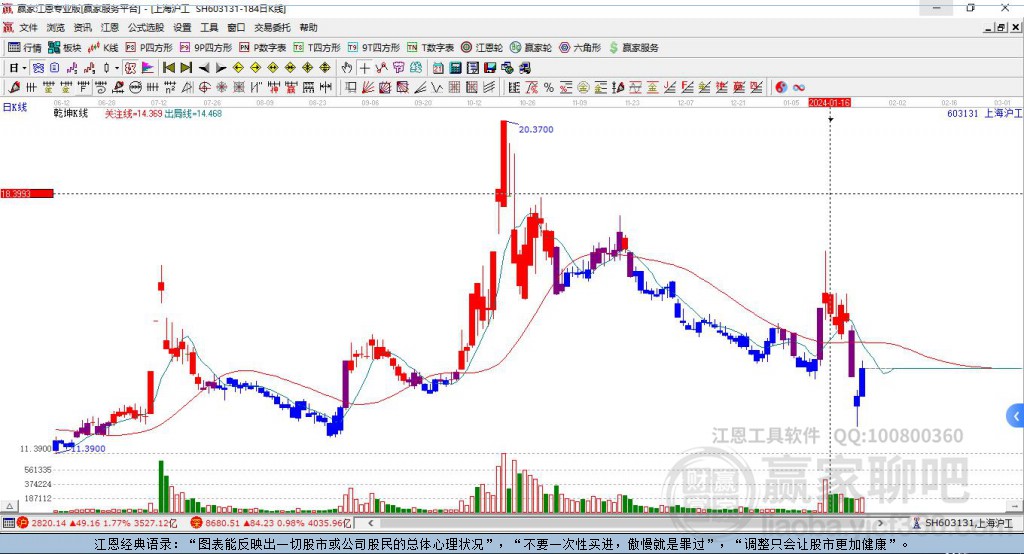Step chart right with black right arrow
This screenshot has width=1024, height=554.
(221, 68)
